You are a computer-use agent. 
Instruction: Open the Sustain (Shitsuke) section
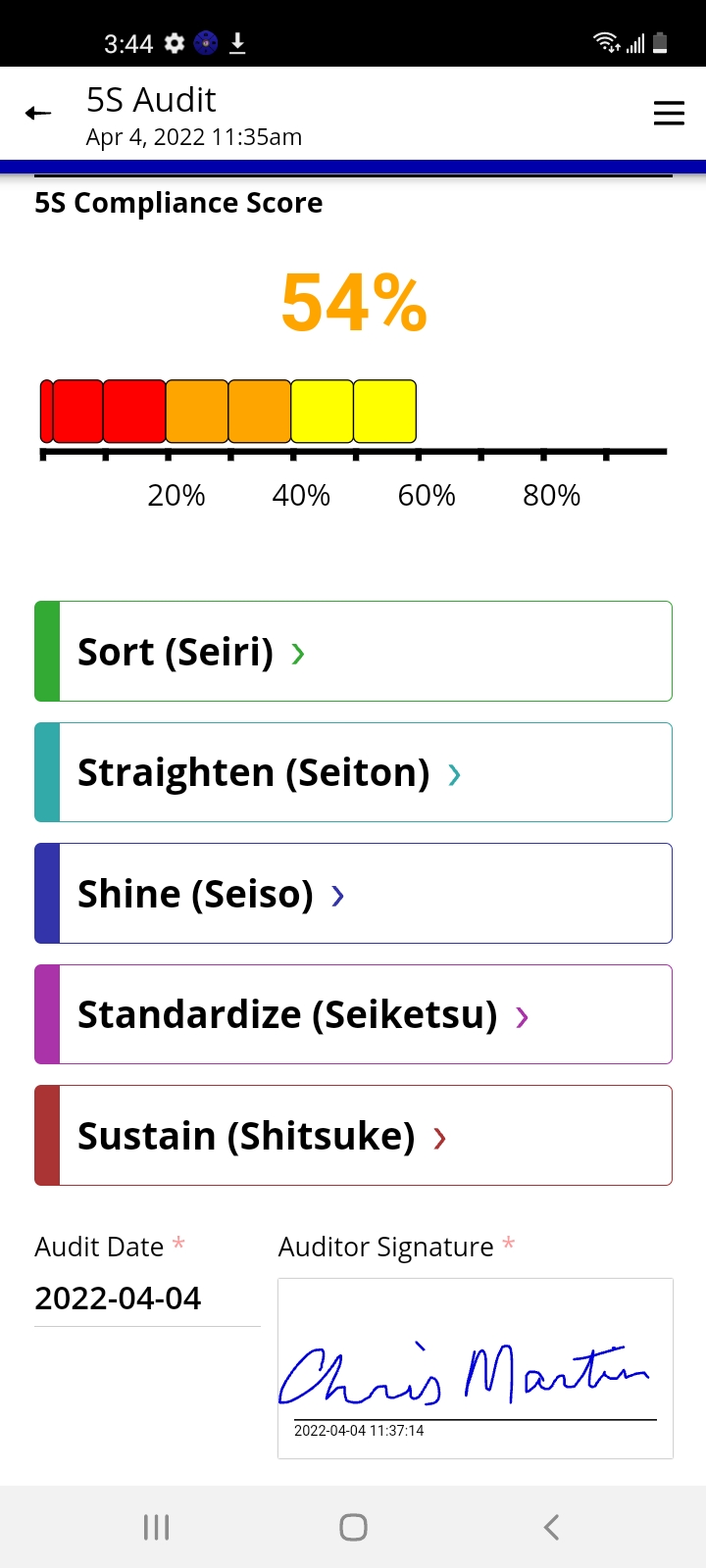tap(353, 1135)
